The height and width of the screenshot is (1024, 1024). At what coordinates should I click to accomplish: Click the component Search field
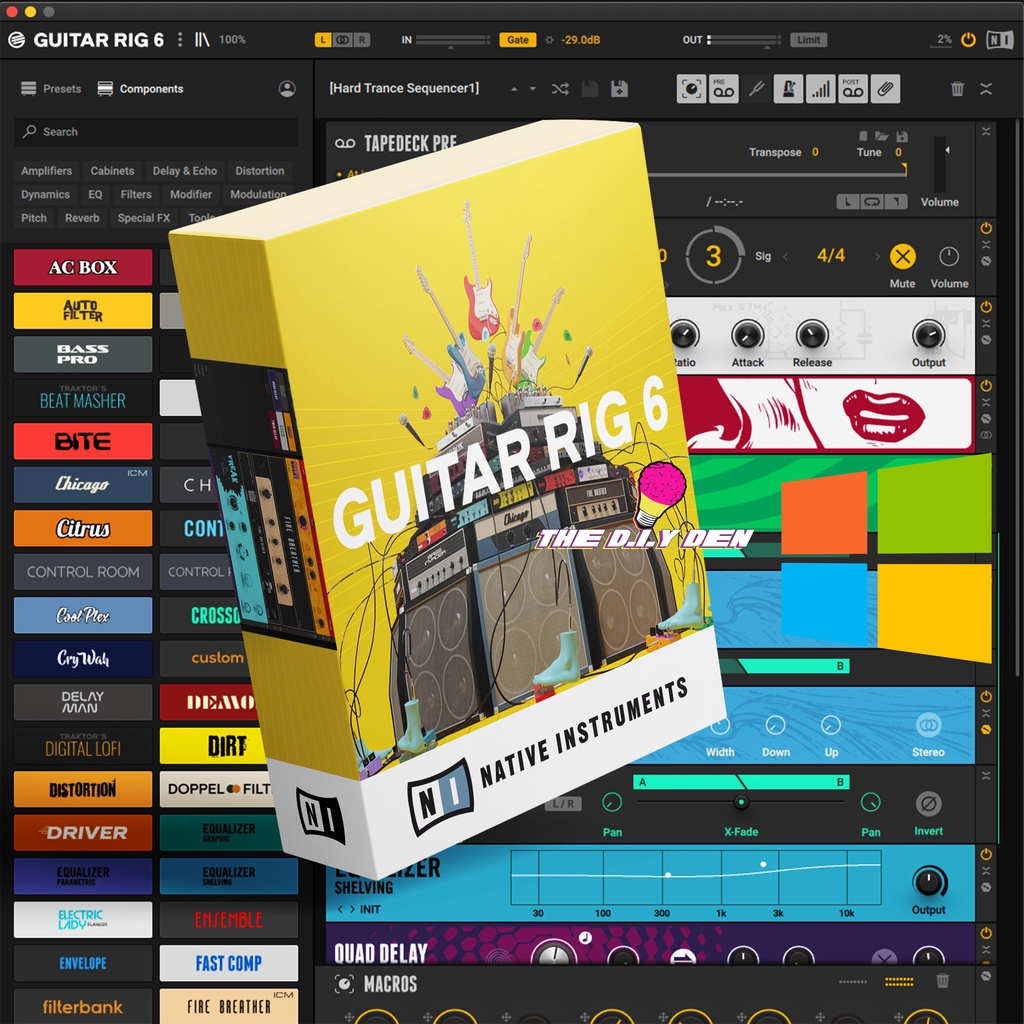[x=155, y=131]
